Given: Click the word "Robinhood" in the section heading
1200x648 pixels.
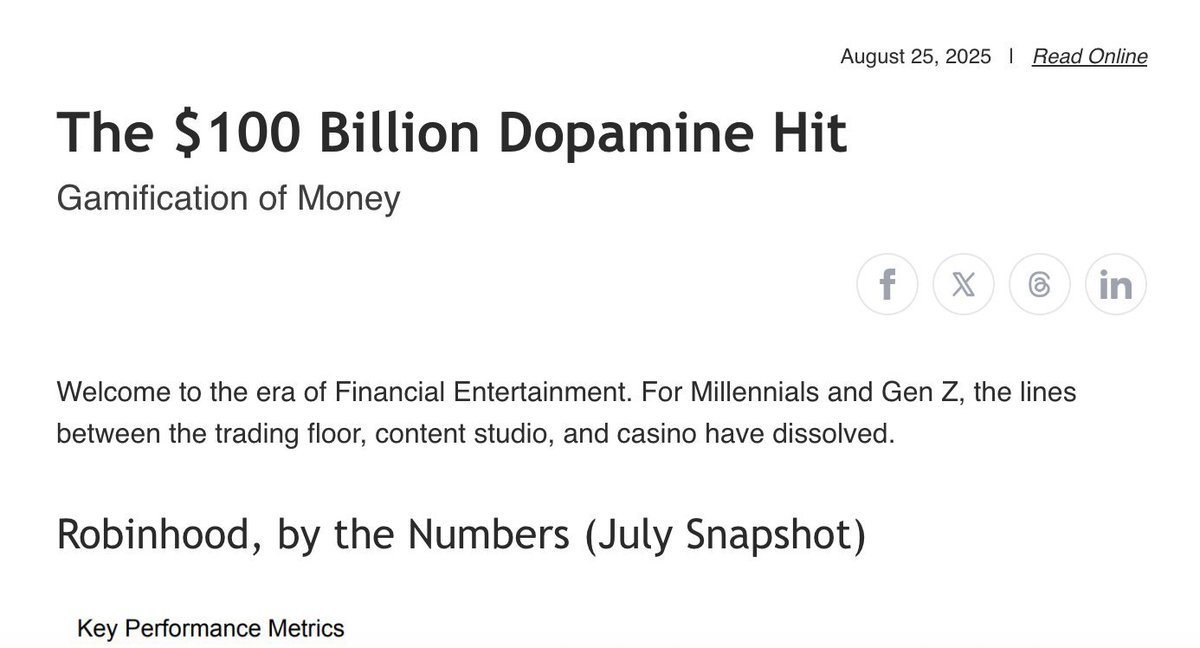Looking at the screenshot, I should [157, 535].
